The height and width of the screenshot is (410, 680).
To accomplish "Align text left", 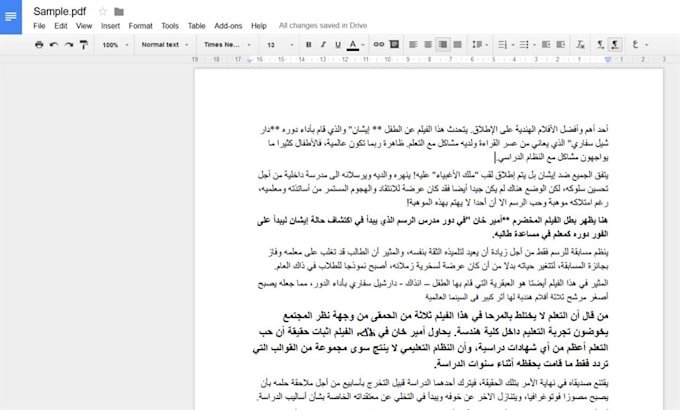I will tap(413, 45).
